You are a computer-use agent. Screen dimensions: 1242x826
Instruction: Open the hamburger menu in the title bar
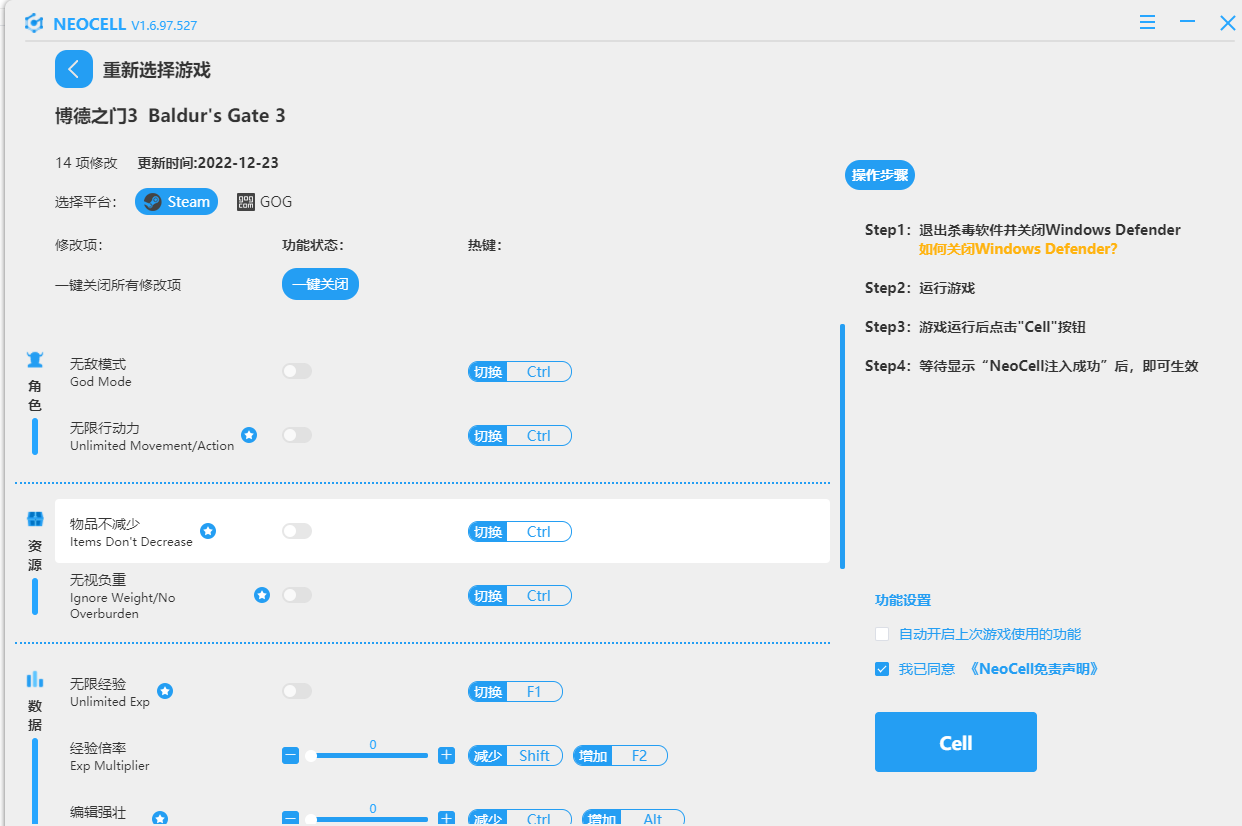1148,21
